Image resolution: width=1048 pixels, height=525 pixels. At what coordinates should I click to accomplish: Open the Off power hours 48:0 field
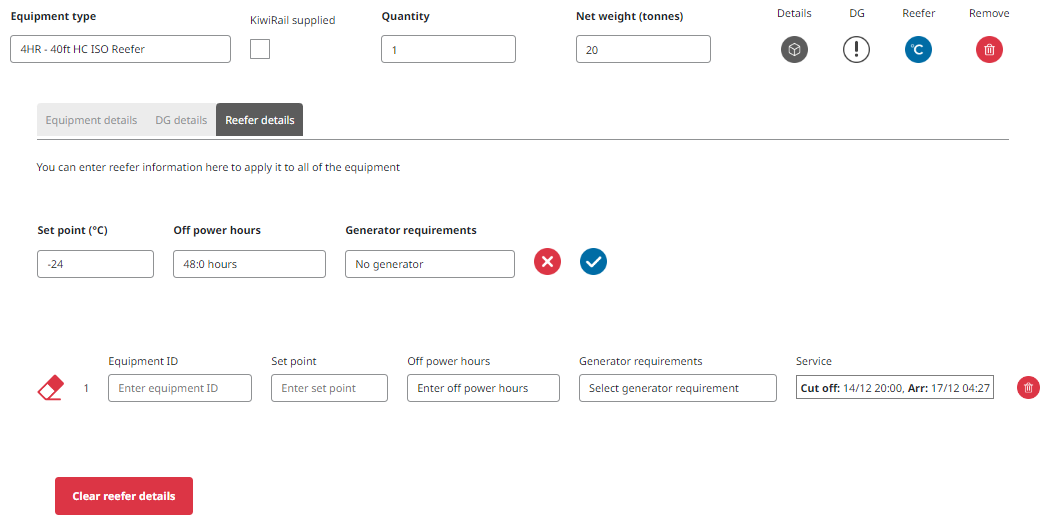249,264
